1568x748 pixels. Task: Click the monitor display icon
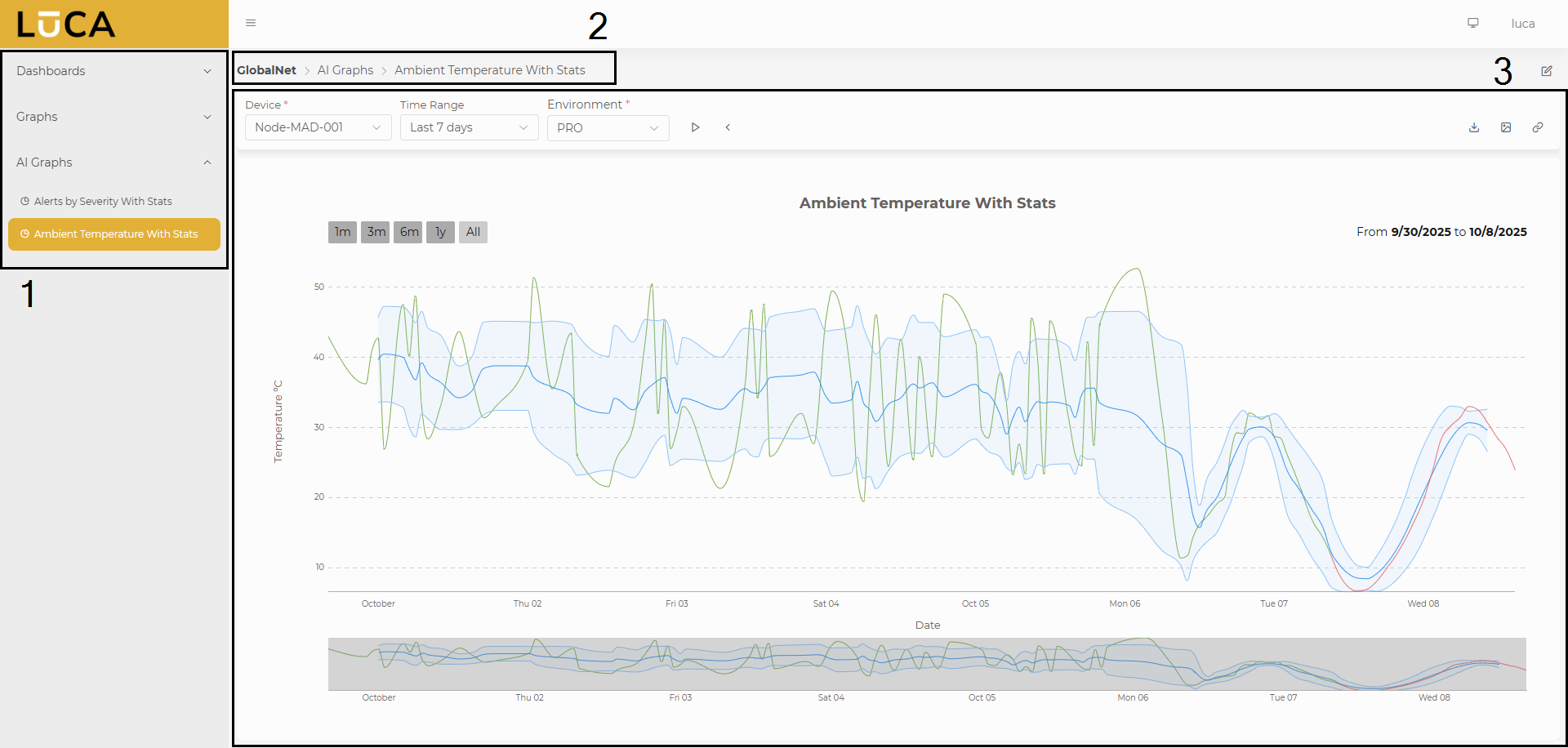[1472, 23]
